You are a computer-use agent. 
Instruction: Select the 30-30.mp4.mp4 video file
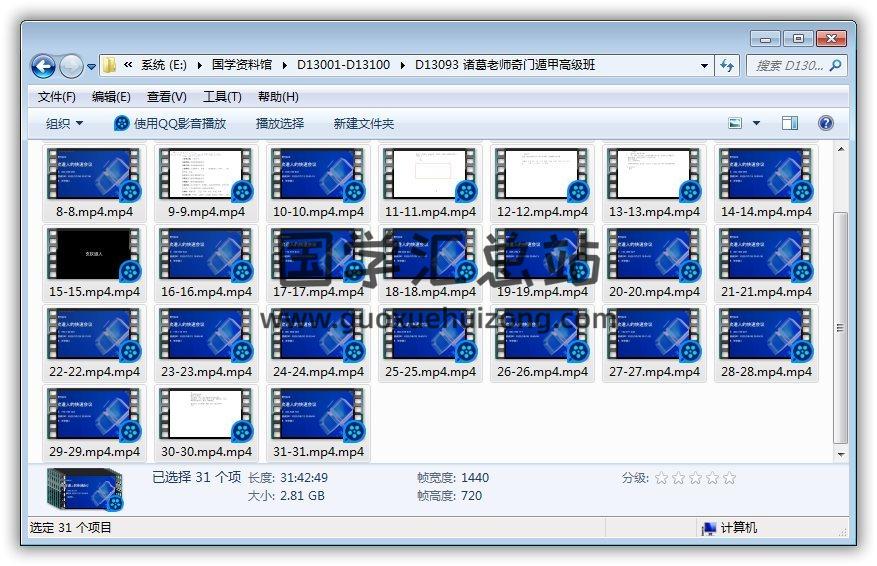[206, 423]
